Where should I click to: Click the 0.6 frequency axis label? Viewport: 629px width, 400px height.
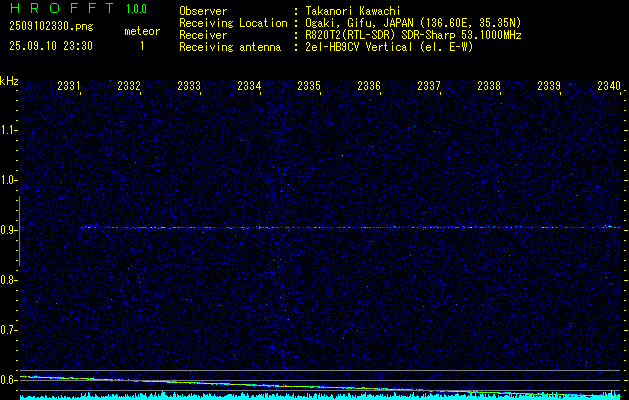pyautogui.click(x=8, y=380)
